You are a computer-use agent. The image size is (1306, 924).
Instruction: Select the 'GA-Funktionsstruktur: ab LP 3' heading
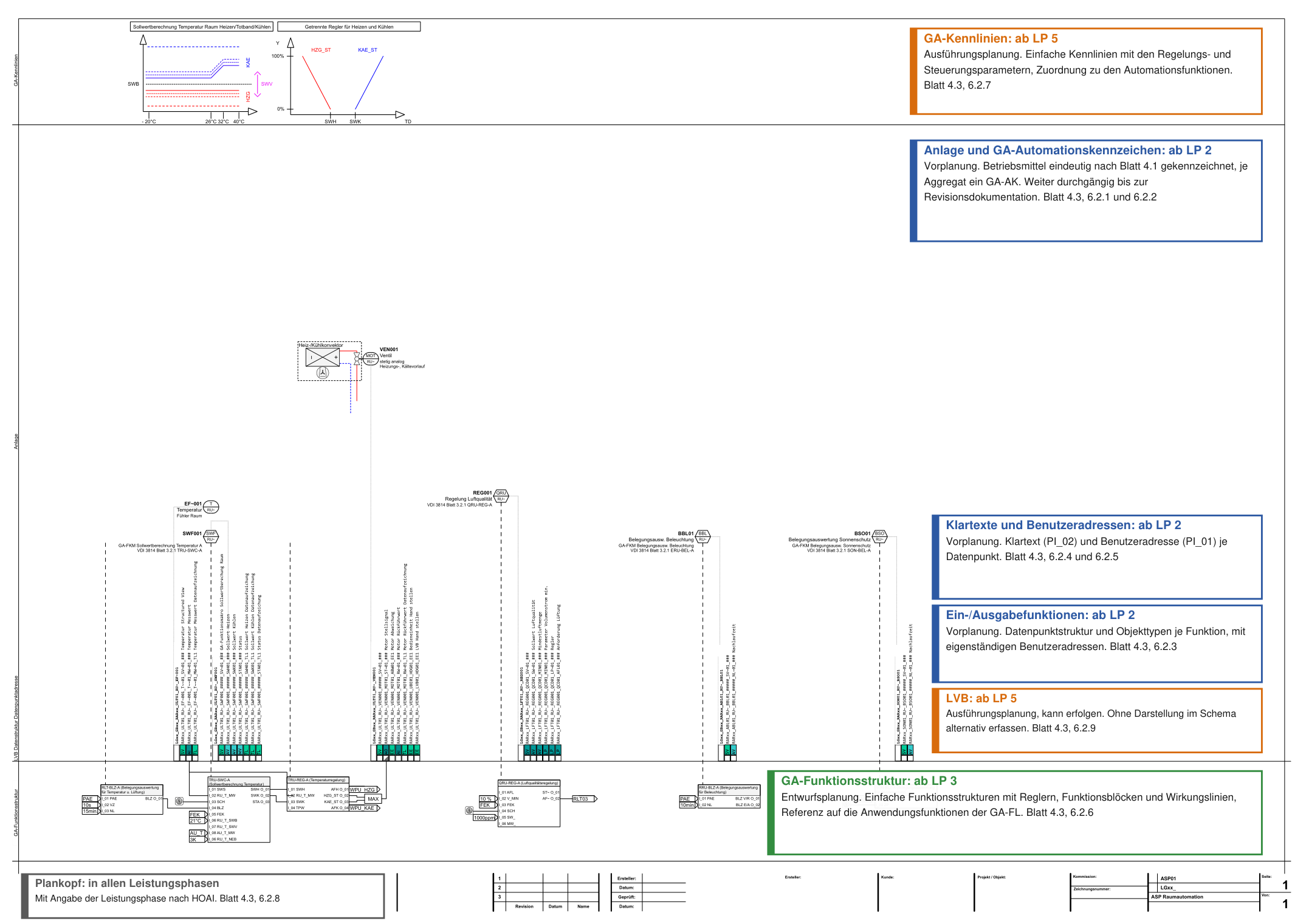pos(869,781)
